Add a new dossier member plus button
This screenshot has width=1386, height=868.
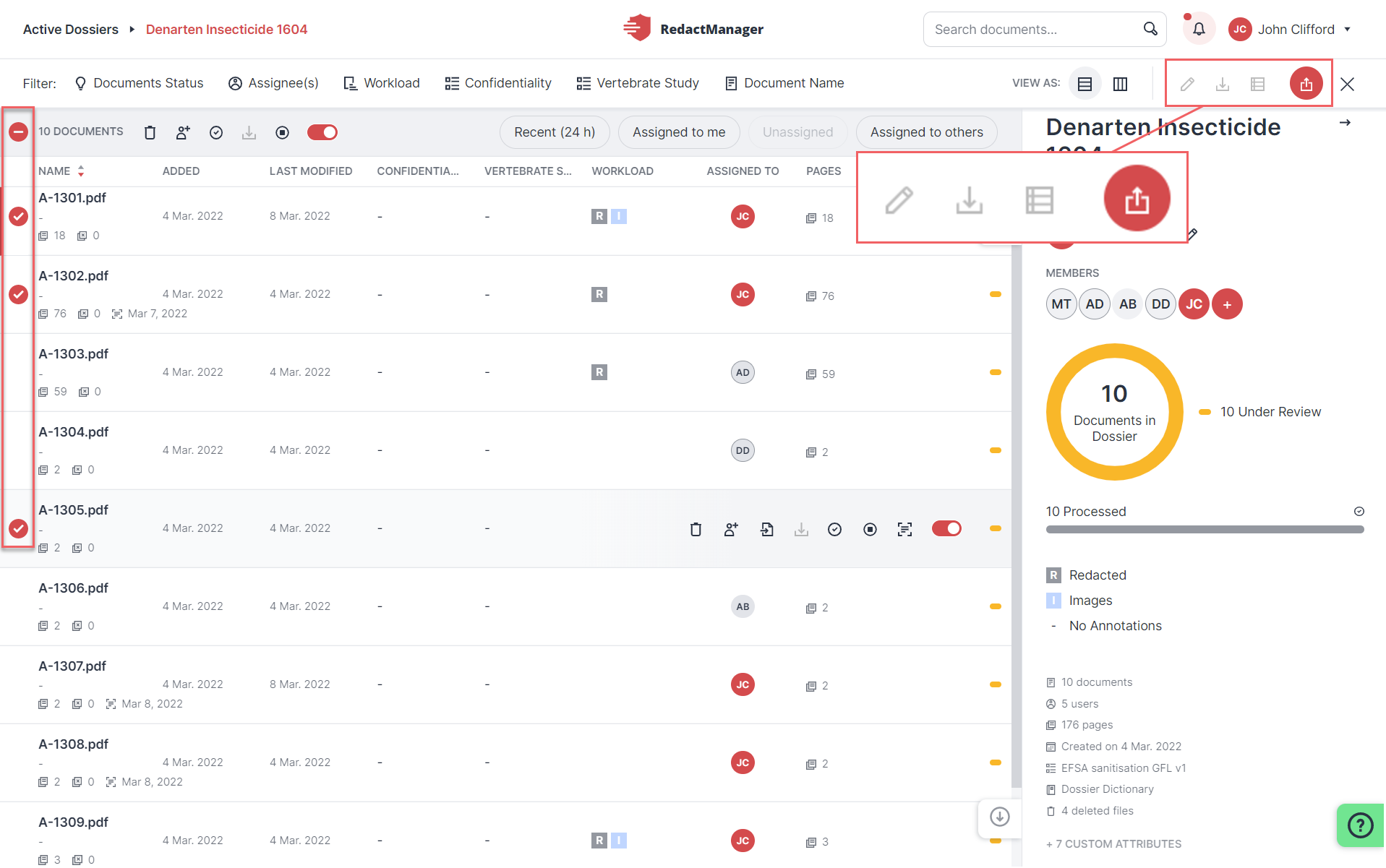pos(1227,304)
